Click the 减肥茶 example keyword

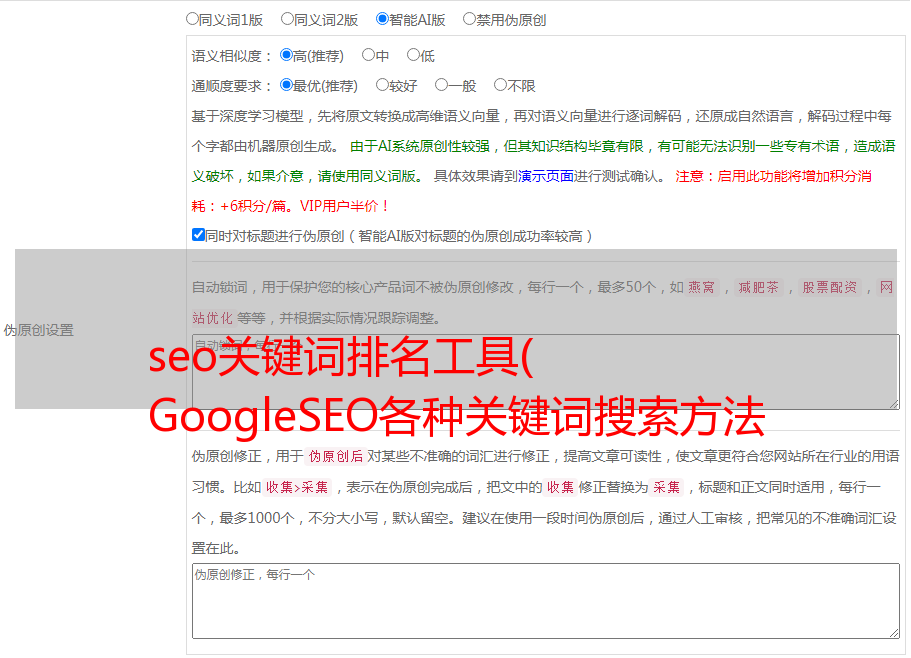click(x=758, y=287)
